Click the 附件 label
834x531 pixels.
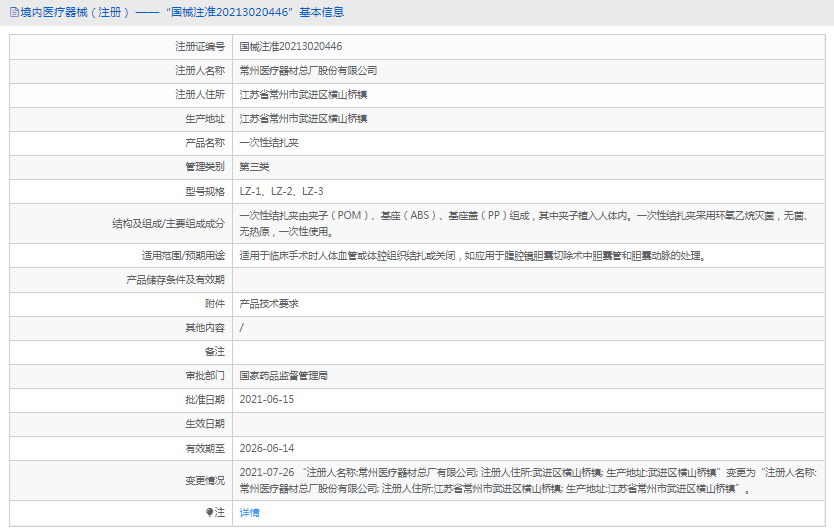point(215,304)
